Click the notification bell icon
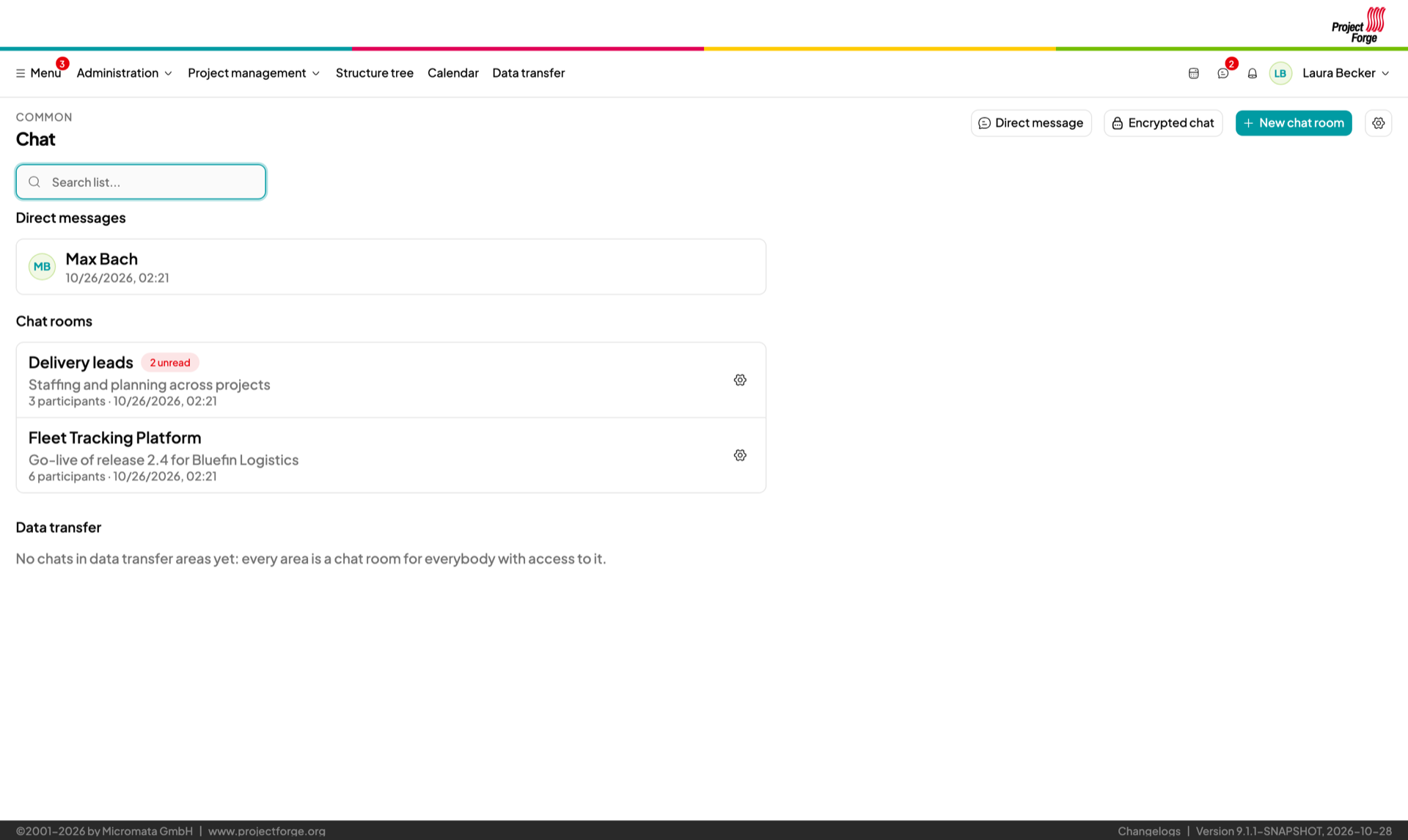This screenshot has width=1408, height=840. (1252, 73)
